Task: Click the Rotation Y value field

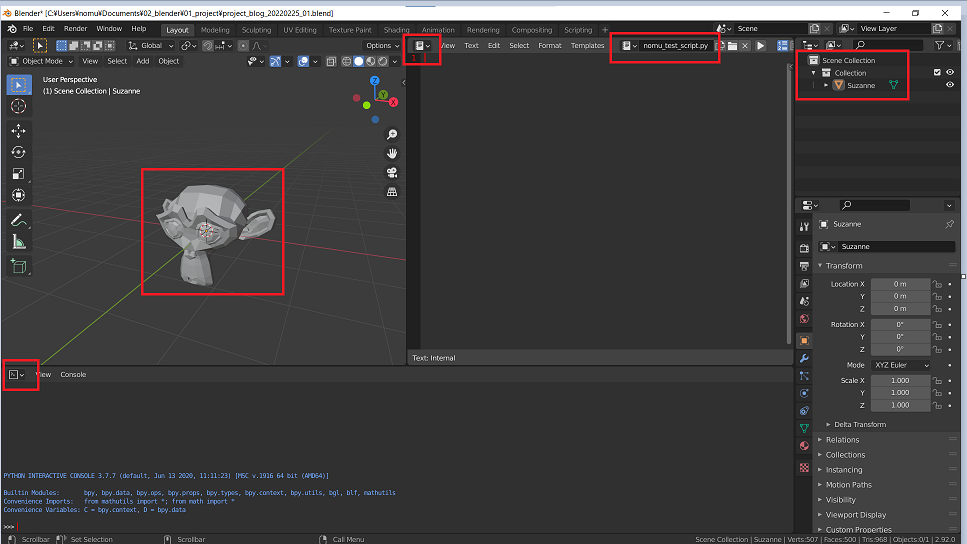Action: click(900, 337)
